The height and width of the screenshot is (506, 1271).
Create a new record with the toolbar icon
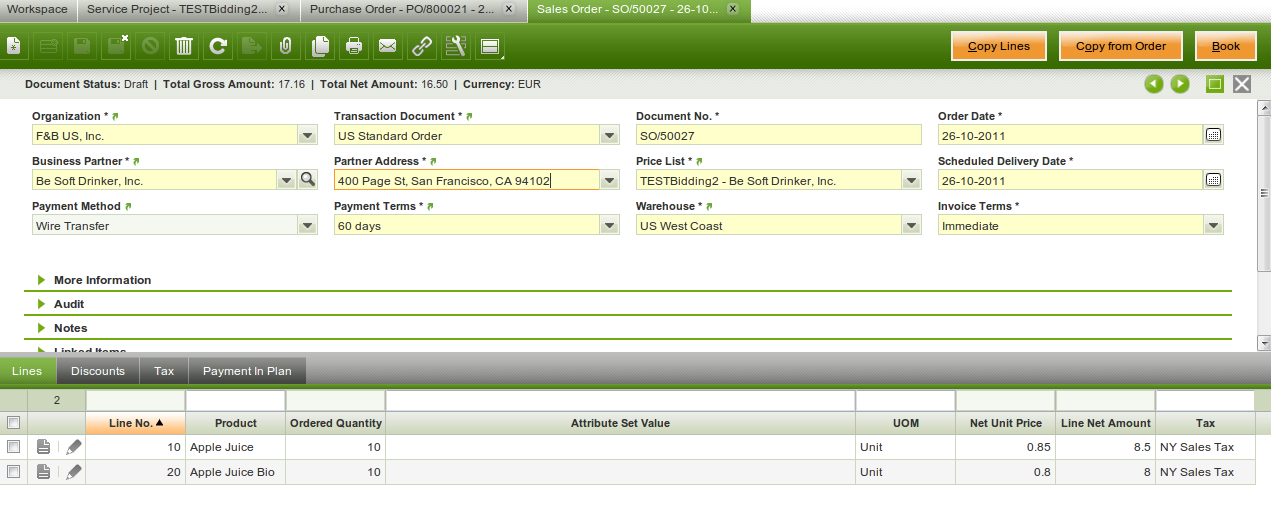(13, 46)
